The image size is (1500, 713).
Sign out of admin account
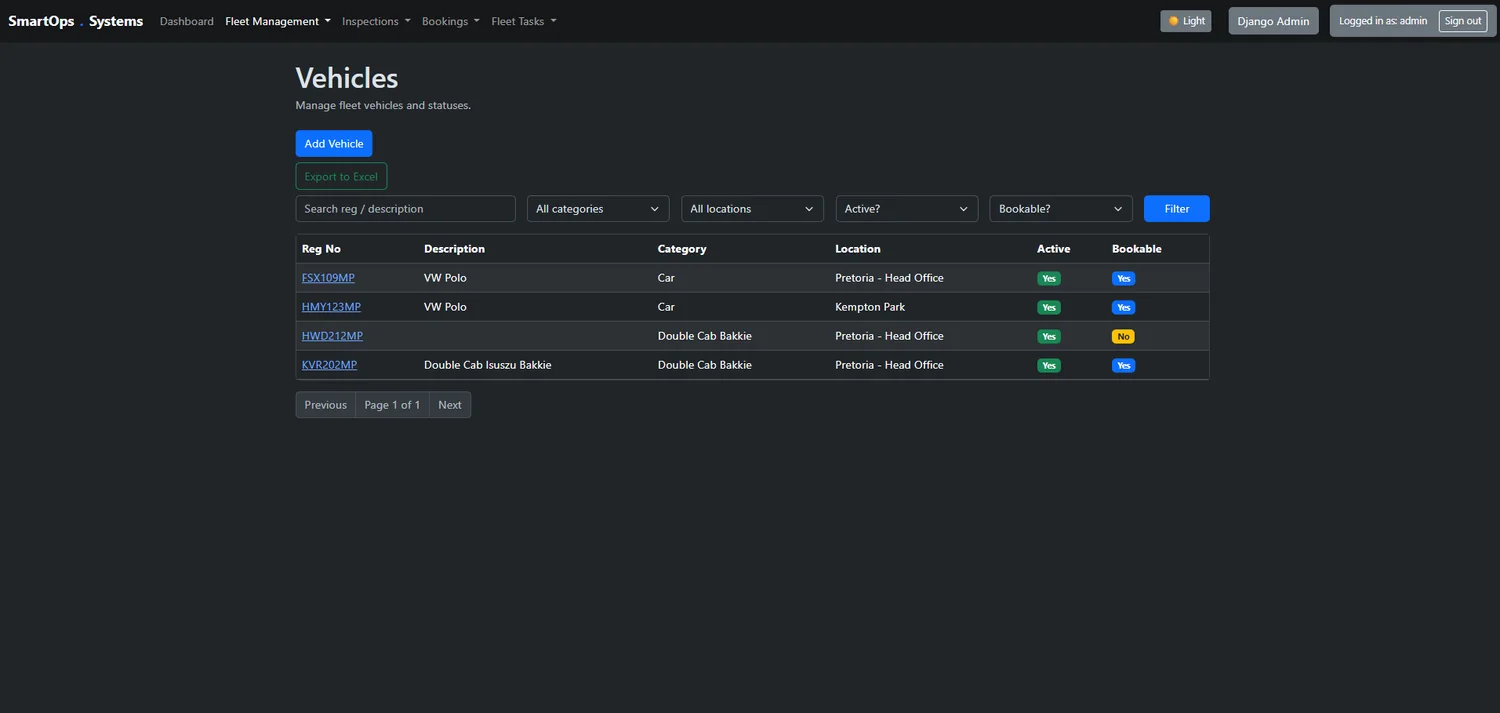(1463, 21)
